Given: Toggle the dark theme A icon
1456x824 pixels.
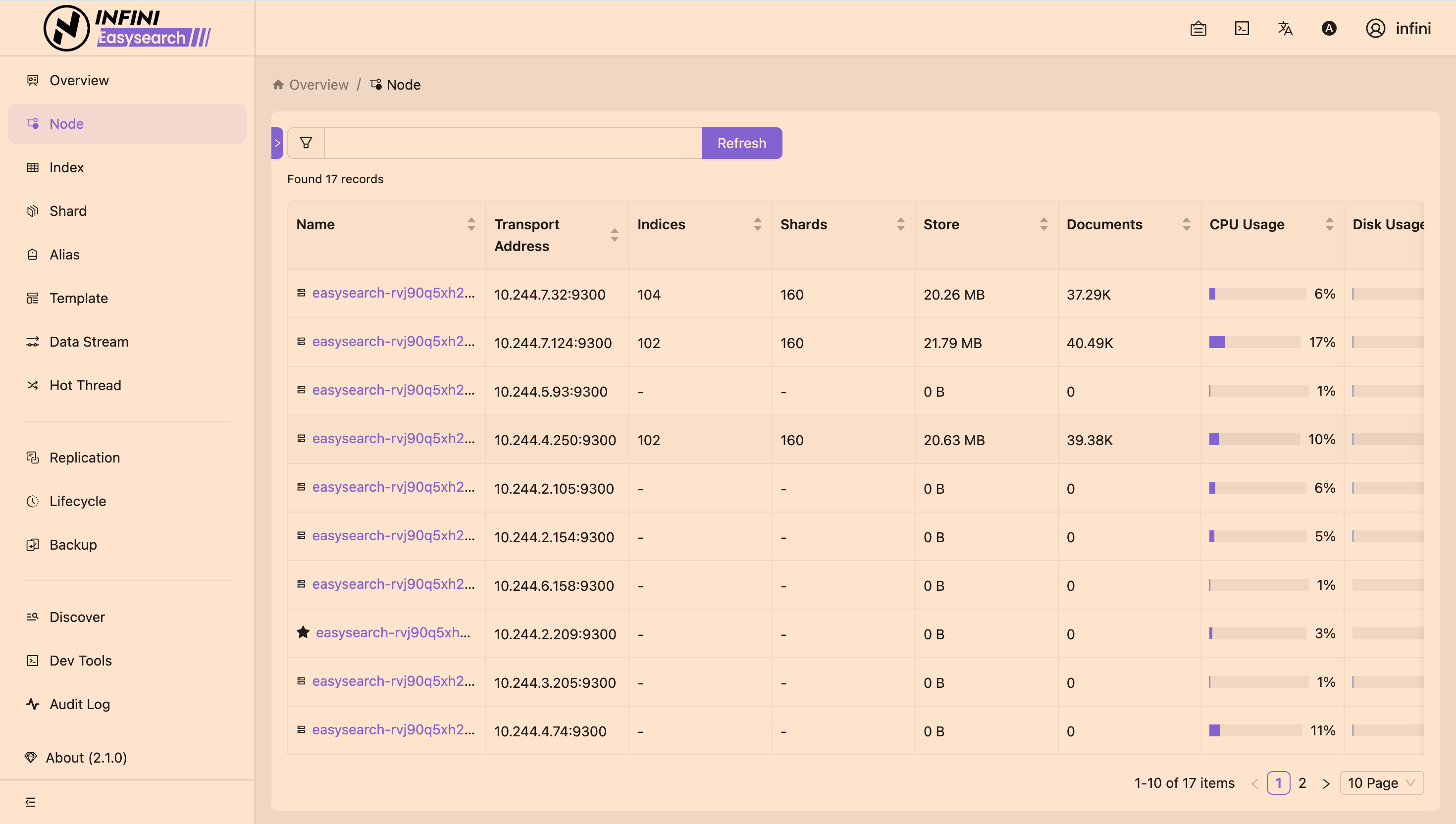Looking at the screenshot, I should [1329, 28].
